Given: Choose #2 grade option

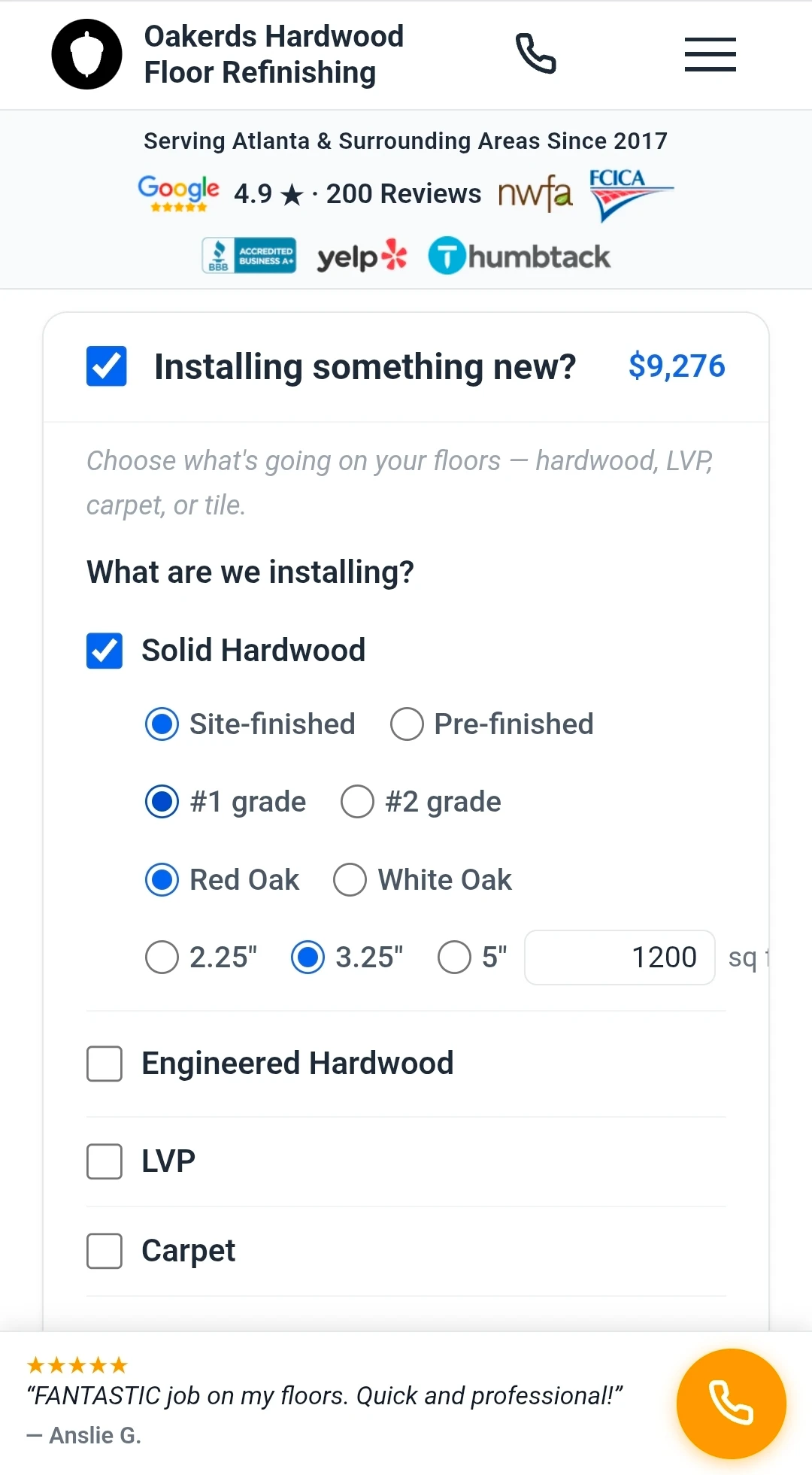Looking at the screenshot, I should pos(356,802).
